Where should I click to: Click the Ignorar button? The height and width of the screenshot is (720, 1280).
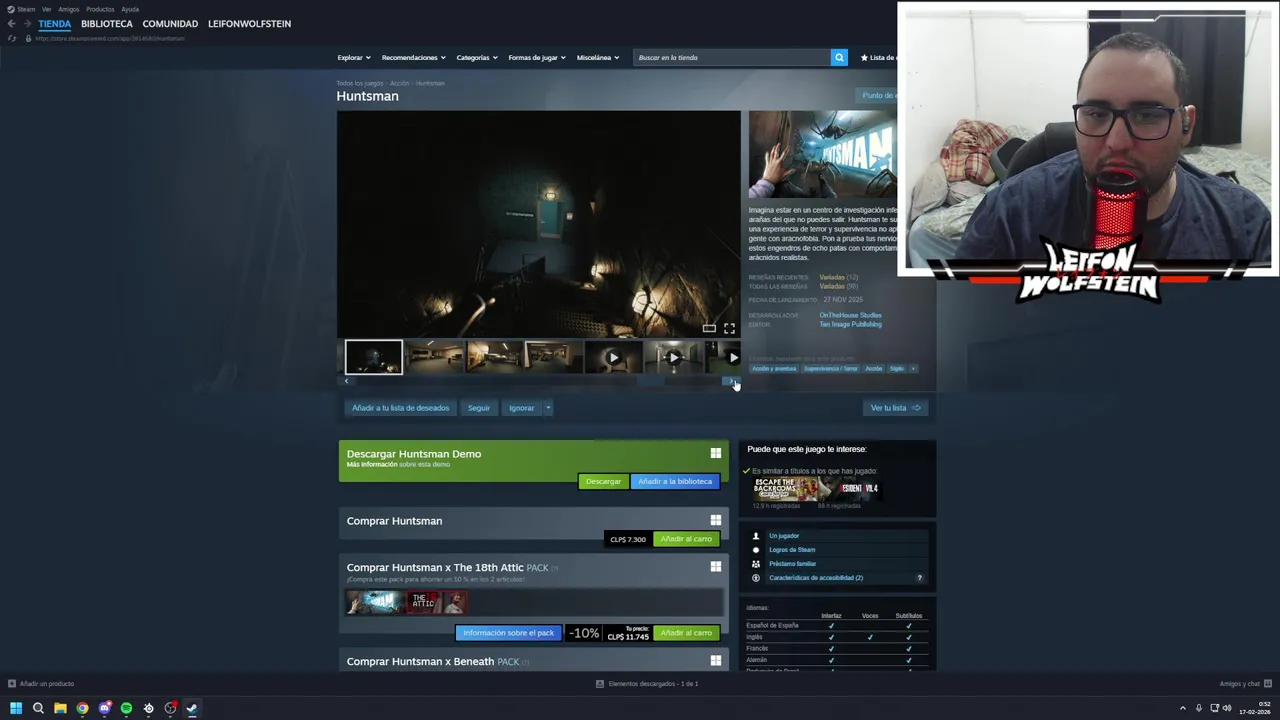pyautogui.click(x=522, y=408)
